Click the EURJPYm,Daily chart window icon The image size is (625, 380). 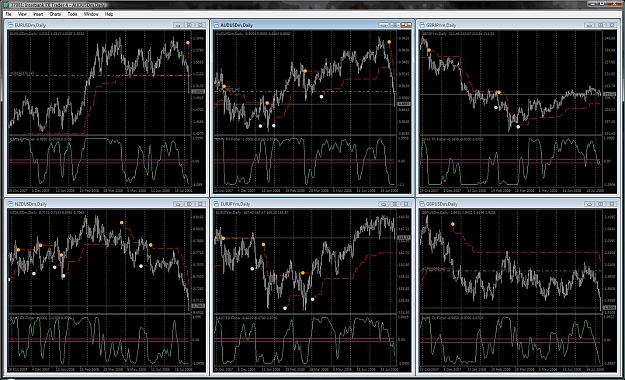pos(216,204)
